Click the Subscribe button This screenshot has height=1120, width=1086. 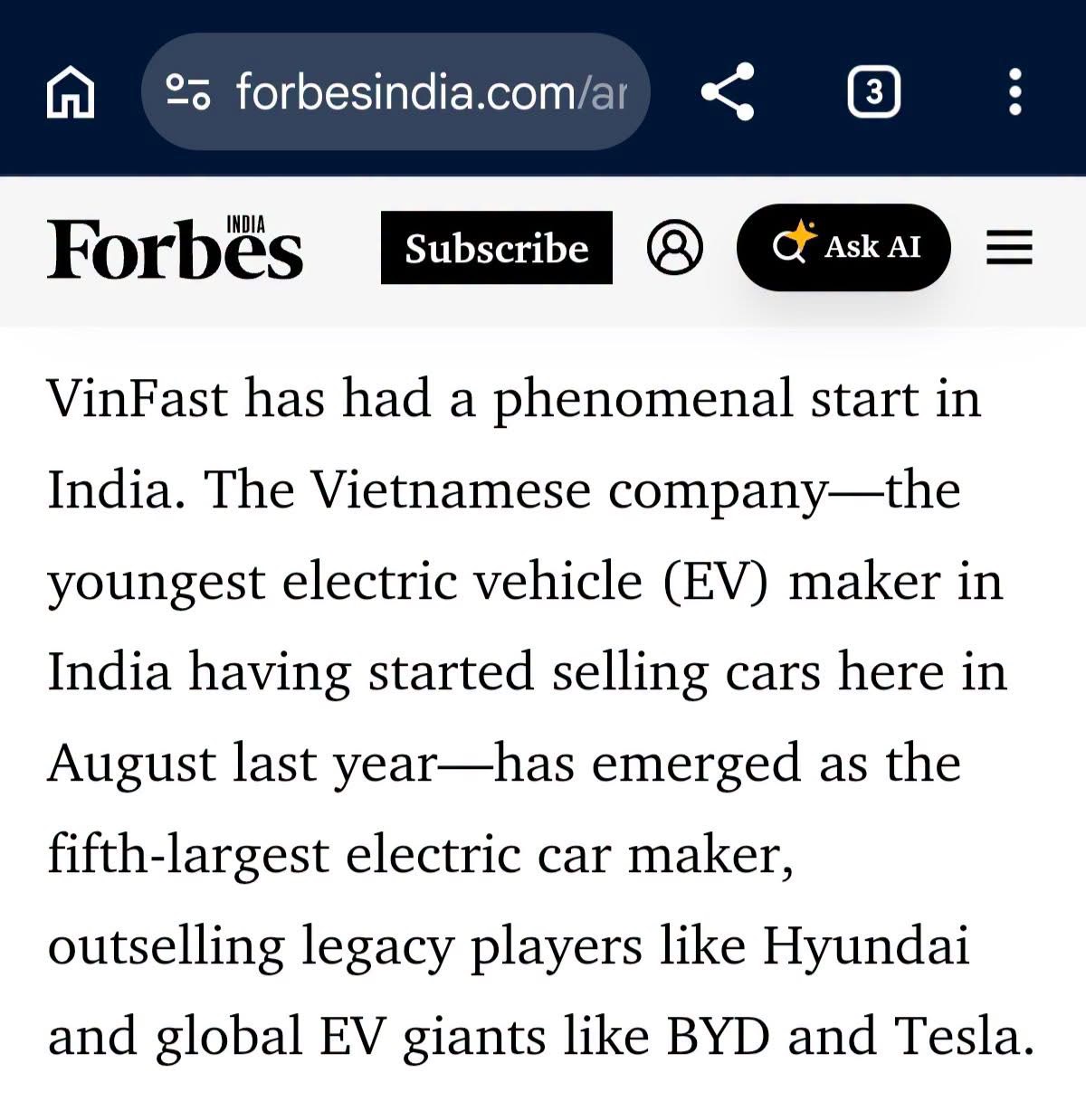497,248
